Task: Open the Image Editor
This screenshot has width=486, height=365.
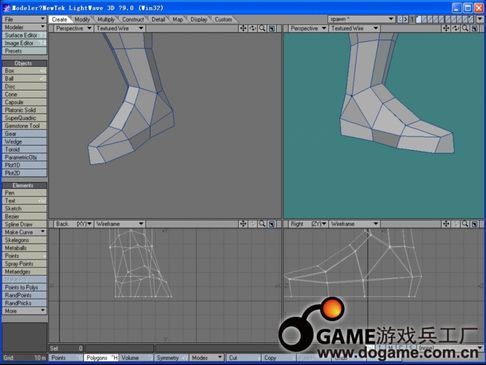Action: coord(24,43)
